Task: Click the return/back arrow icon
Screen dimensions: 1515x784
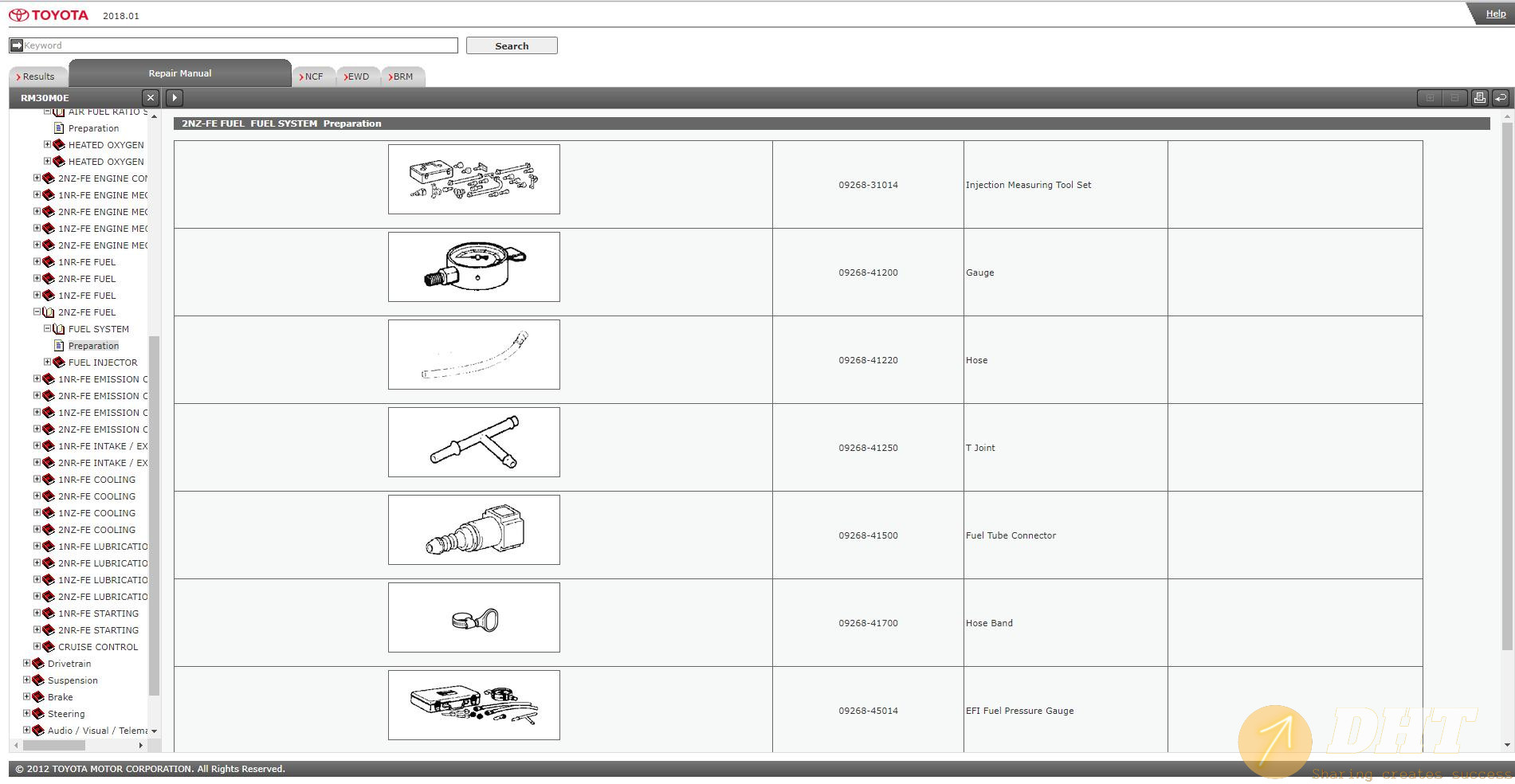Action: click(1500, 98)
